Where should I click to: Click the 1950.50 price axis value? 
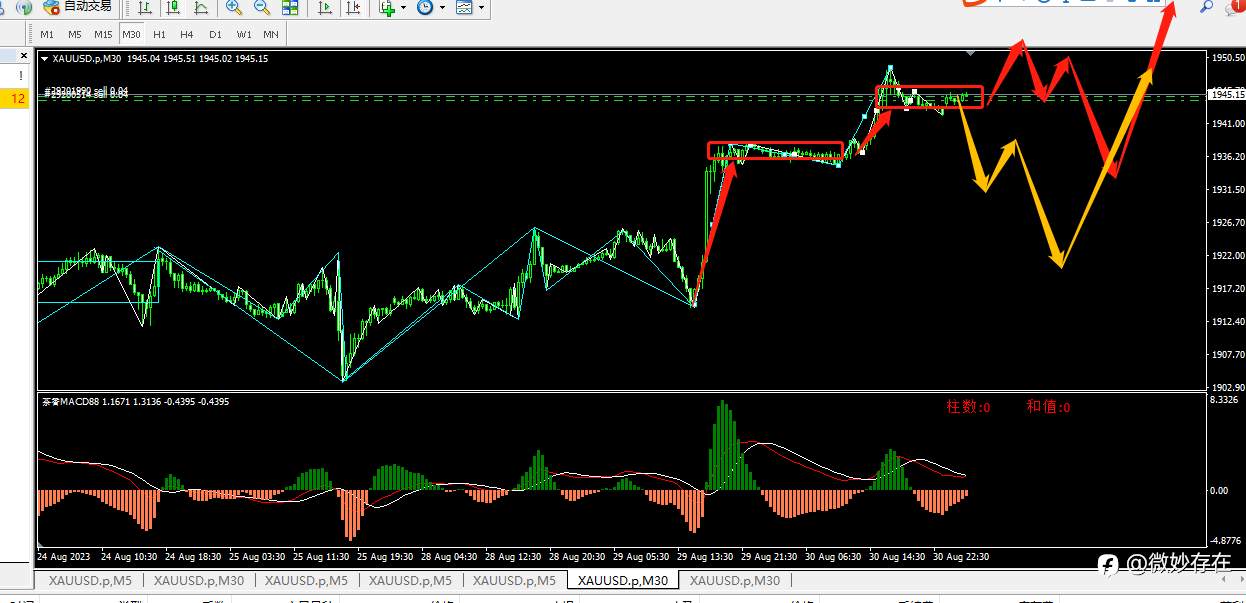[1226, 58]
